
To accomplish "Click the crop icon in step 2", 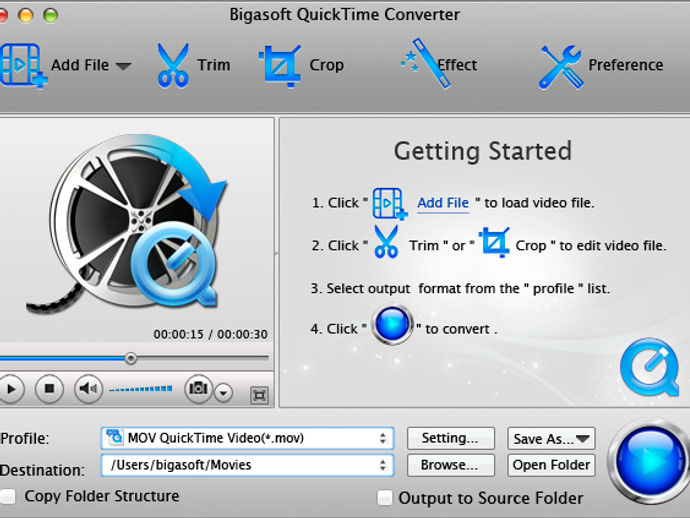I will pyautogui.click(x=495, y=242).
